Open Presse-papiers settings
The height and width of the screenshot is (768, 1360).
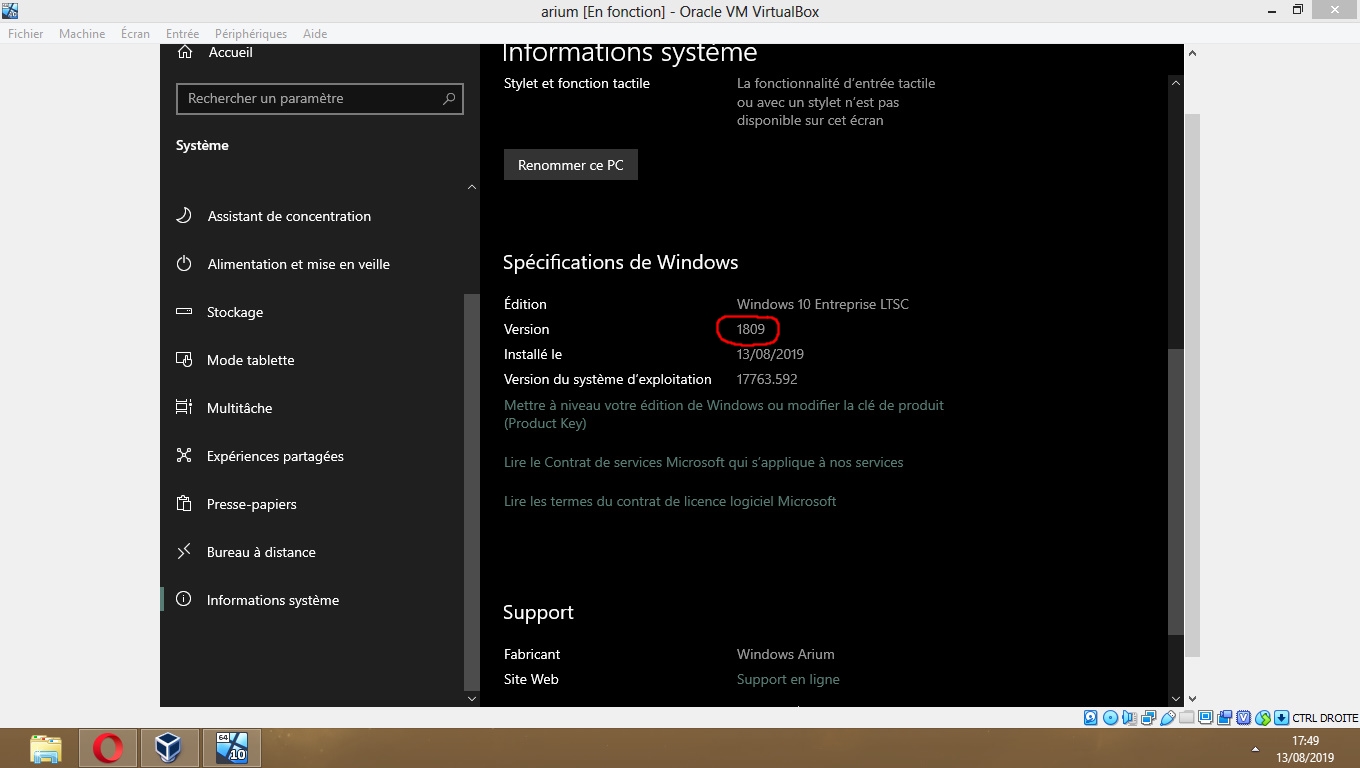251,504
